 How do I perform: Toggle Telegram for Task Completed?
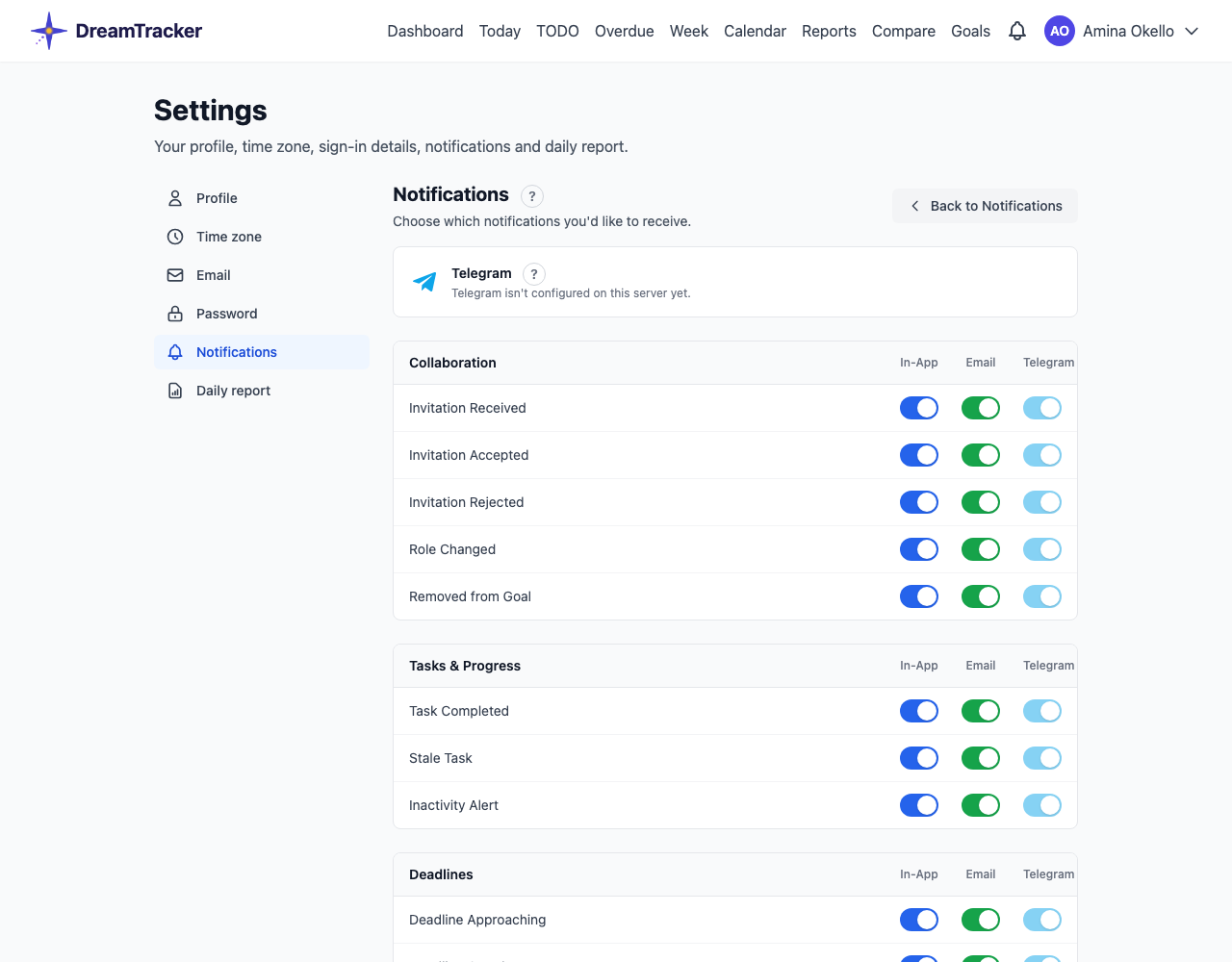(x=1042, y=711)
